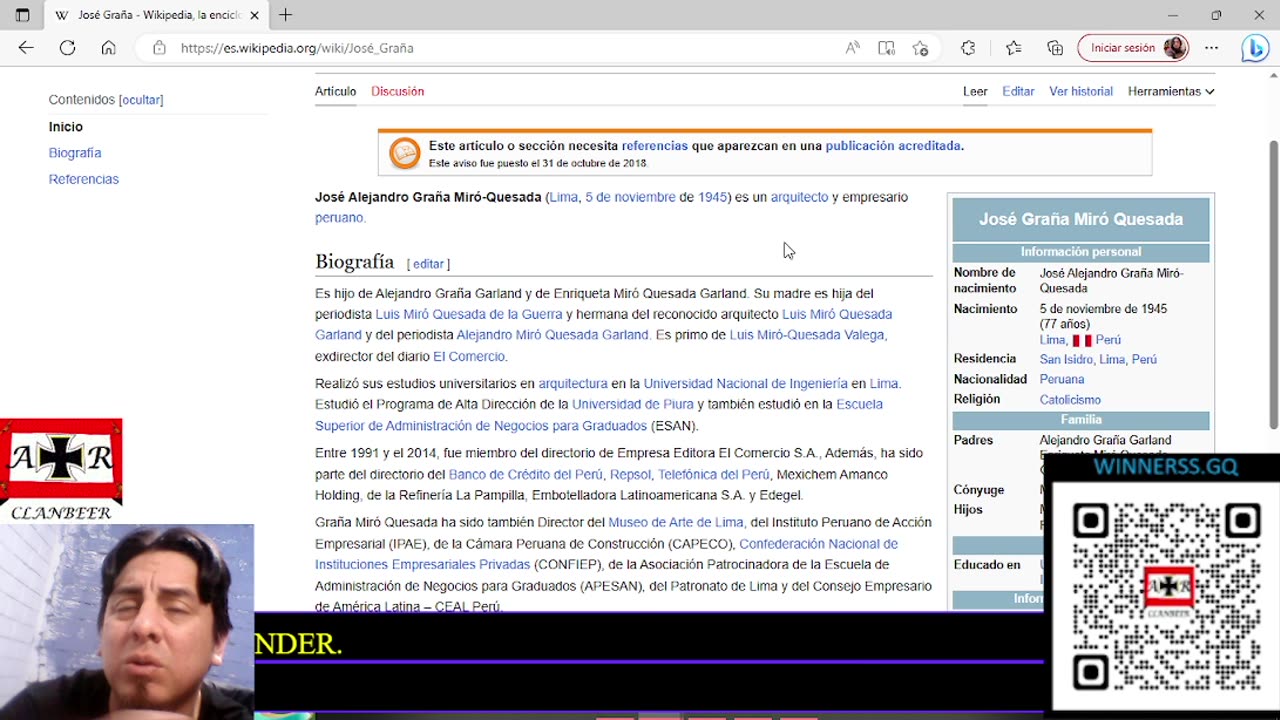The height and width of the screenshot is (720, 1280).
Task: Click the address bar URL
Action: point(297,48)
